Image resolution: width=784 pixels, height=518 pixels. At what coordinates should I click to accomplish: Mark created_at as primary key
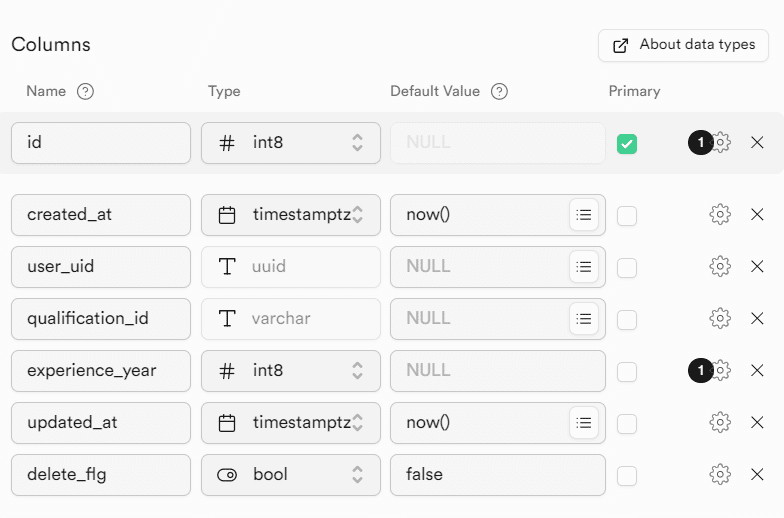pos(627,215)
